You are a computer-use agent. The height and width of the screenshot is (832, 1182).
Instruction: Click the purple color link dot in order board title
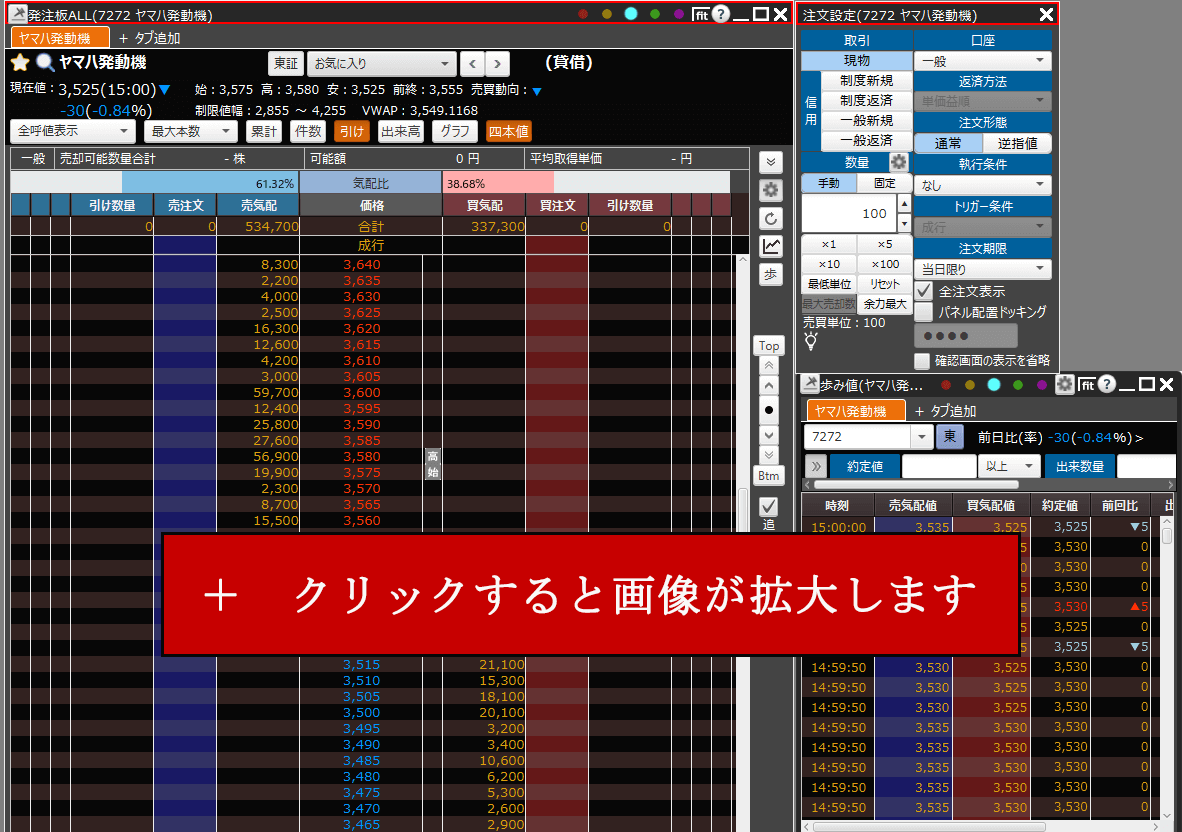click(679, 14)
